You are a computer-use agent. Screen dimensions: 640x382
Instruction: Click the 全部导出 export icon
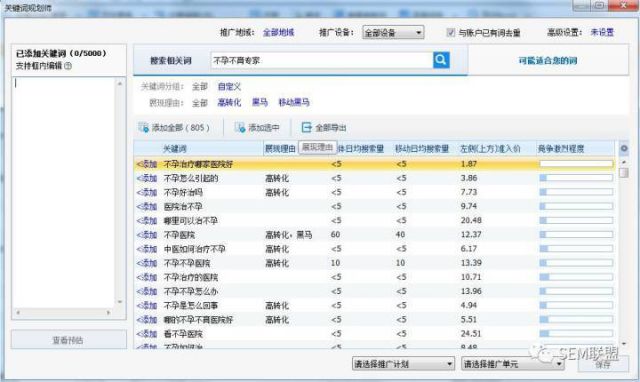(306, 127)
